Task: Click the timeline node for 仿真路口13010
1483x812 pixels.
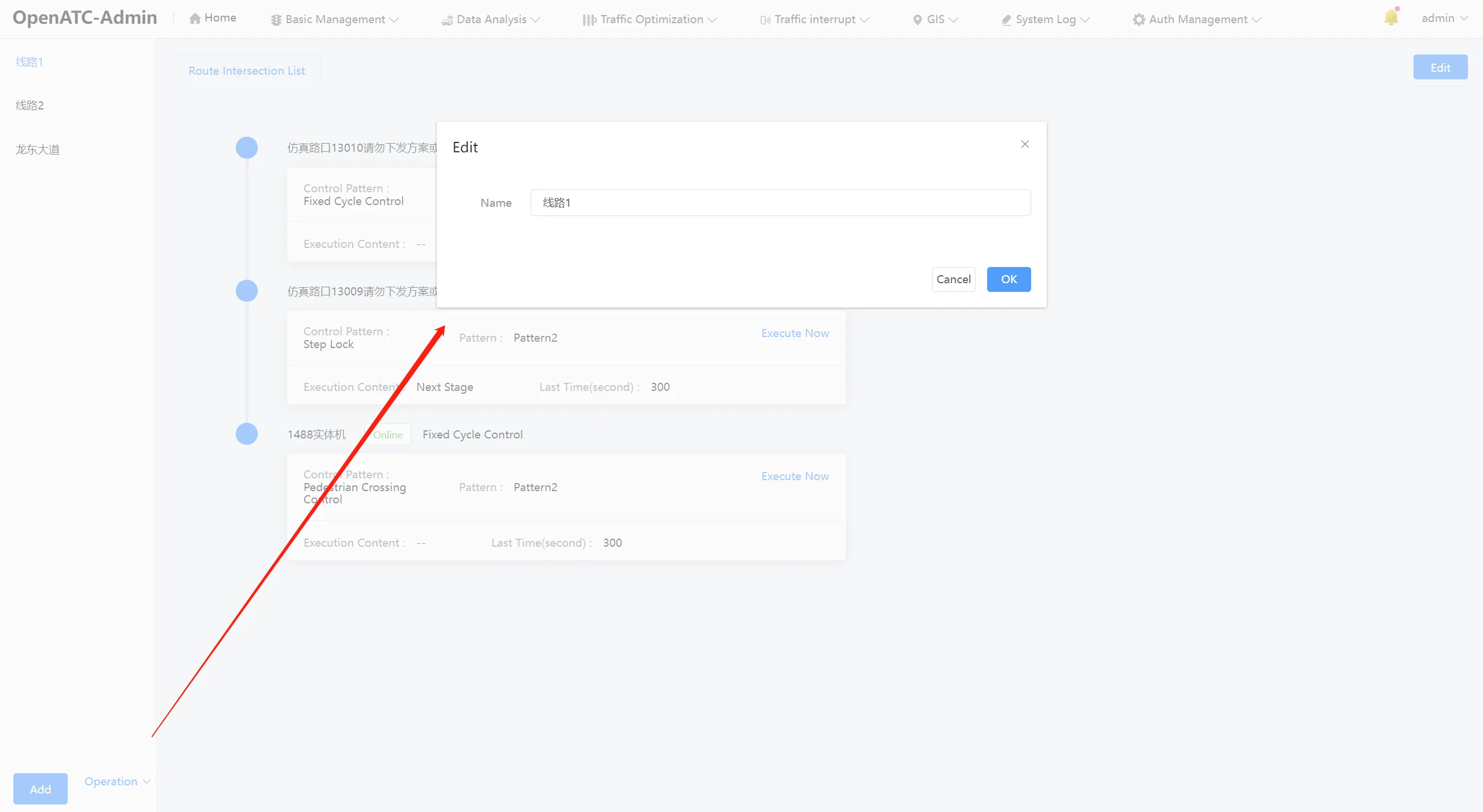Action: point(247,148)
